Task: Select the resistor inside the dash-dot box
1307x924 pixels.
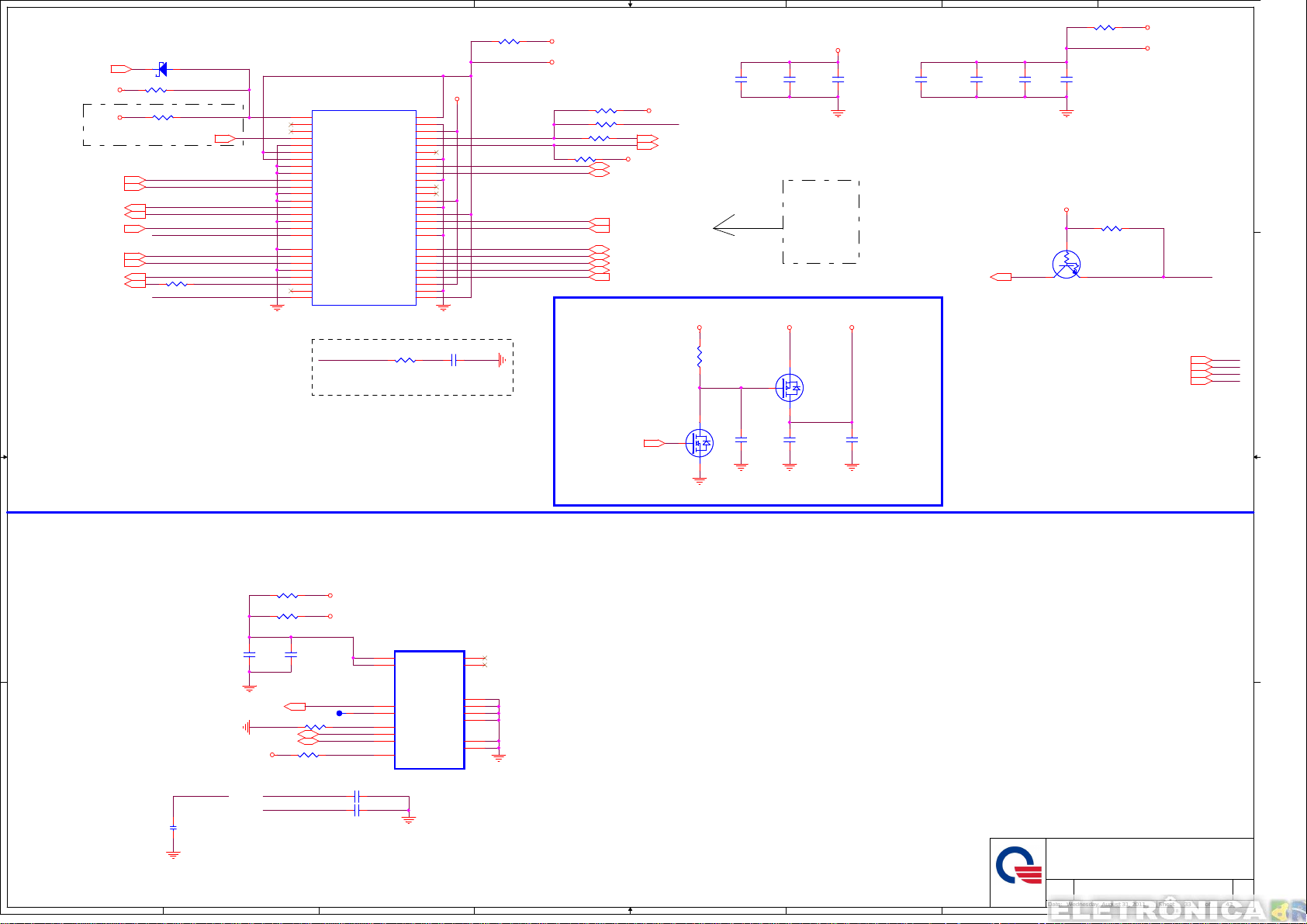Action: tap(162, 117)
